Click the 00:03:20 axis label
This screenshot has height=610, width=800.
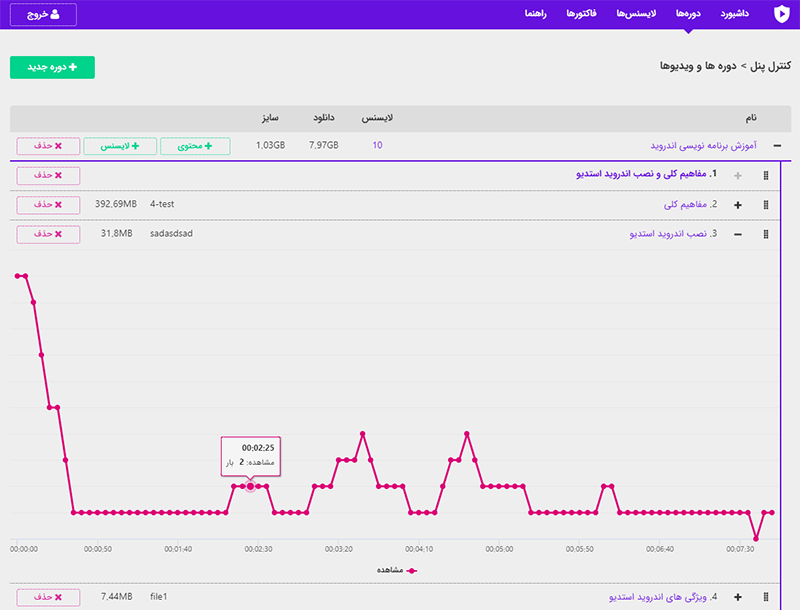338,549
